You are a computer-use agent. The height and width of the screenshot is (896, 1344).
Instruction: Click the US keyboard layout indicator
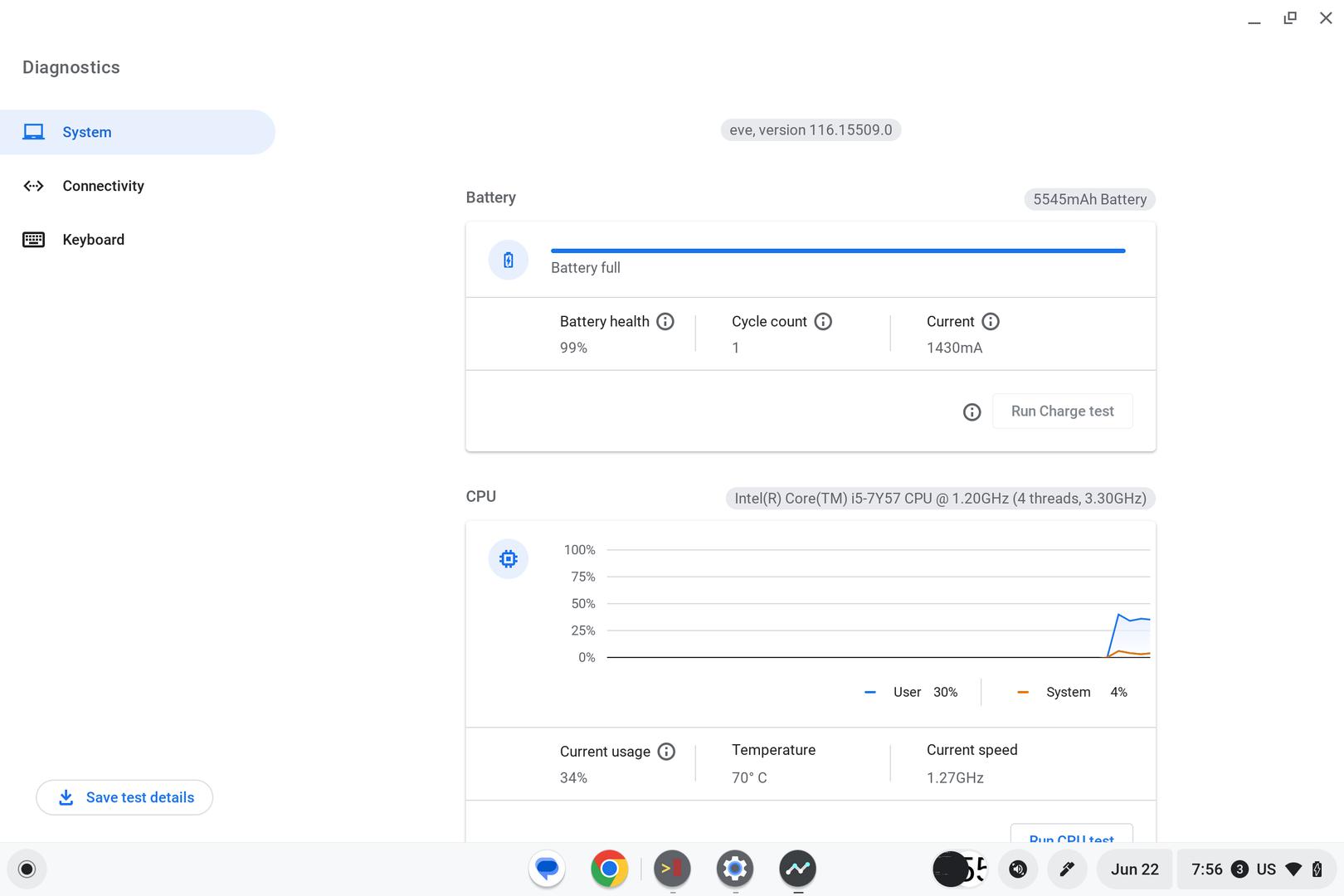pos(1266,869)
